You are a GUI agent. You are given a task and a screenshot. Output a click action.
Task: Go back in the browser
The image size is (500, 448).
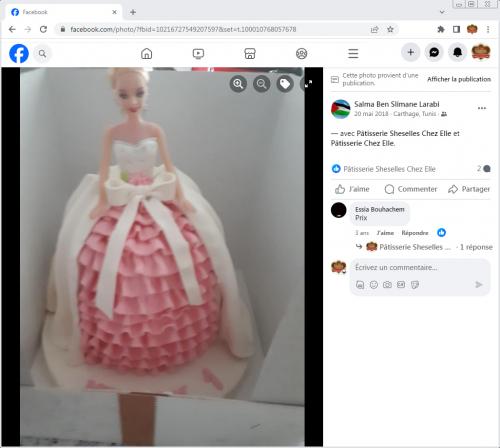pos(12,29)
